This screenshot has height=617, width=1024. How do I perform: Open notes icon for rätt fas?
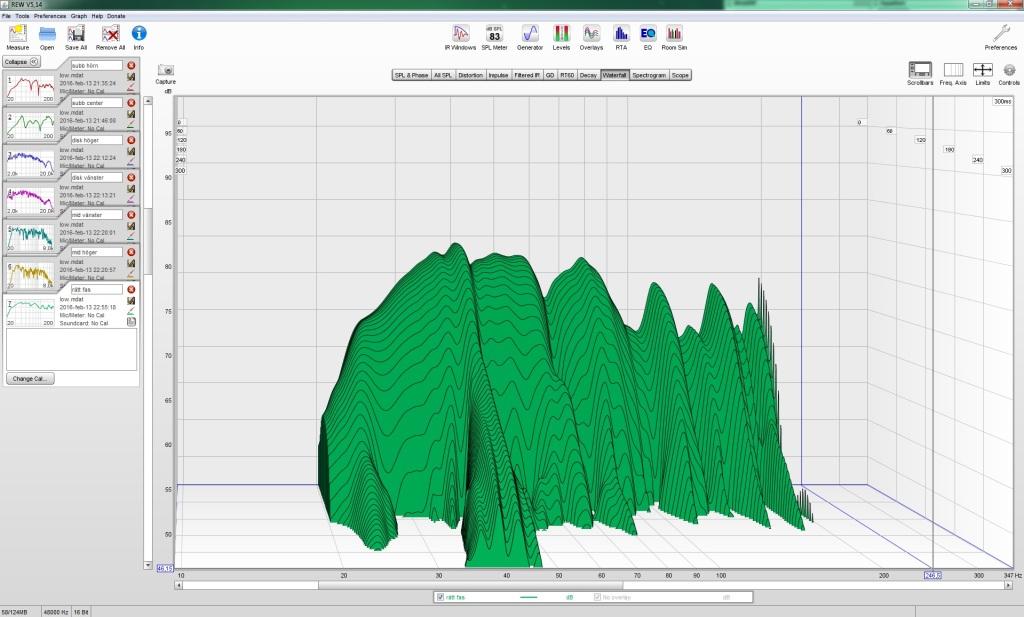click(131, 322)
